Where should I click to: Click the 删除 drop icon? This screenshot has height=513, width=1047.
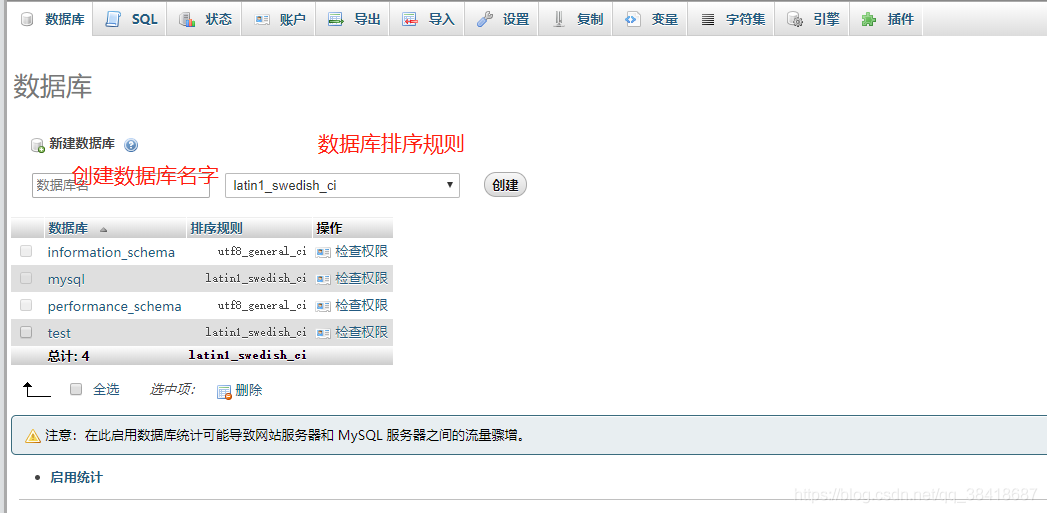(x=224, y=392)
